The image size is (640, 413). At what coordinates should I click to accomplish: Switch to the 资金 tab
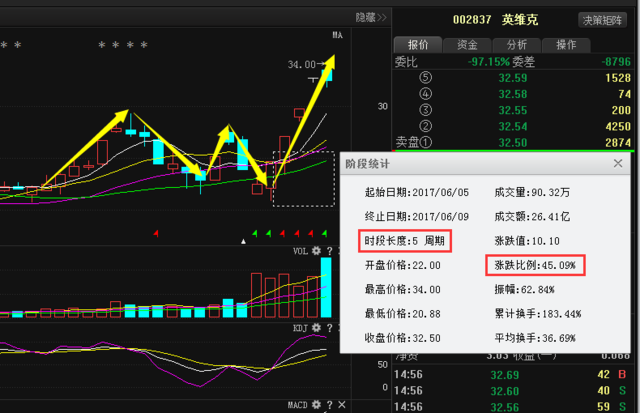[467, 44]
